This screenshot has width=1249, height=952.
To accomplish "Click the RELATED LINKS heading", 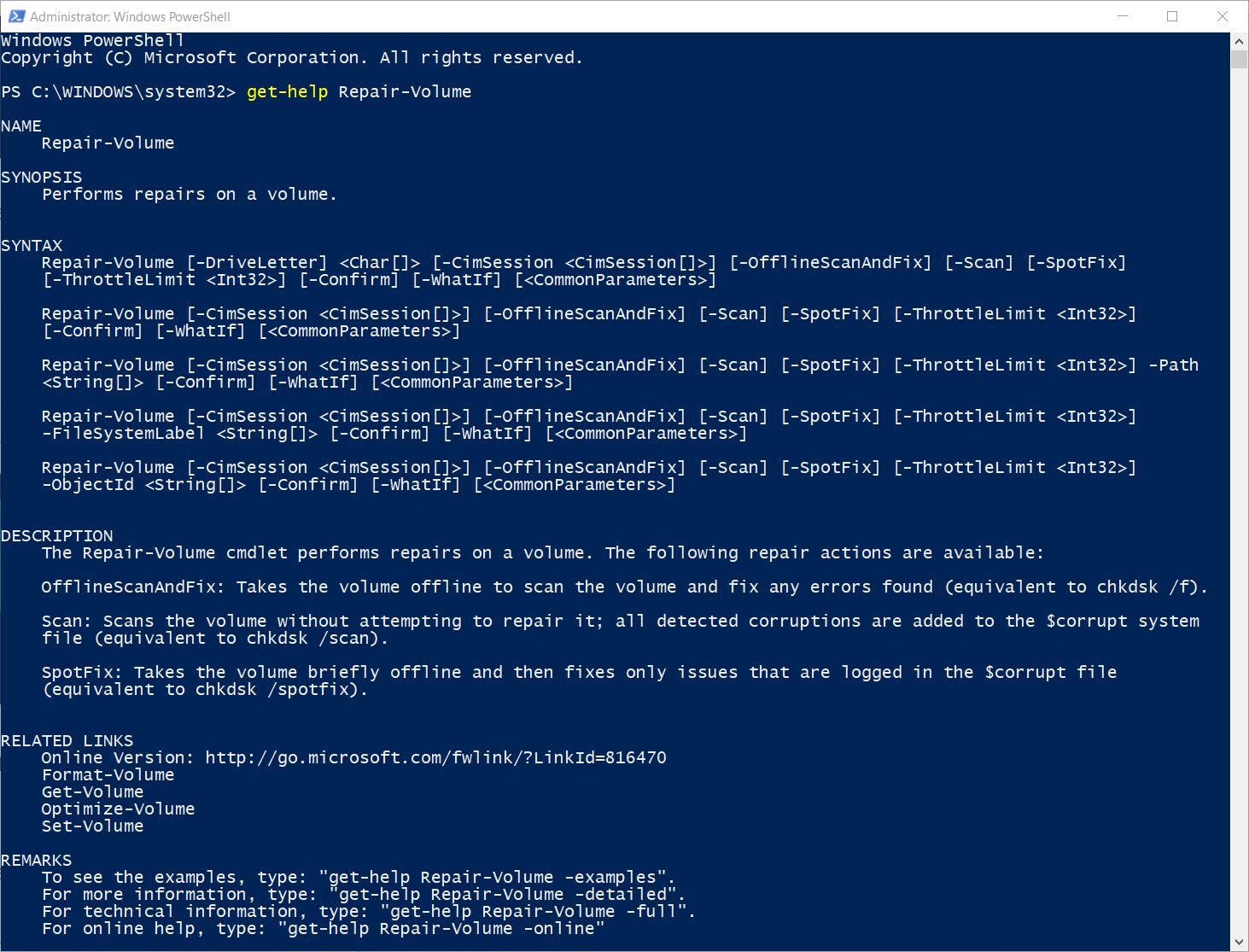I will click(x=67, y=740).
